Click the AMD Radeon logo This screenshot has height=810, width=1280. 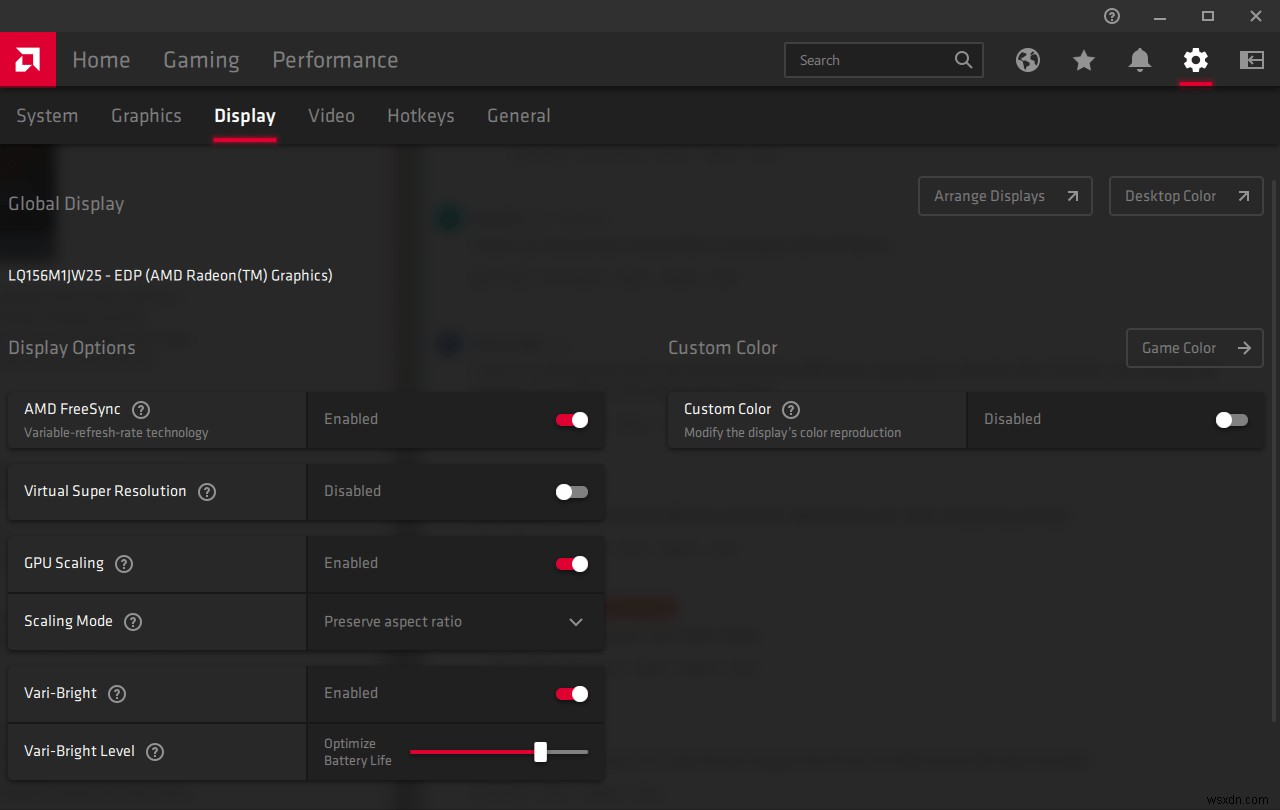pos(27,59)
